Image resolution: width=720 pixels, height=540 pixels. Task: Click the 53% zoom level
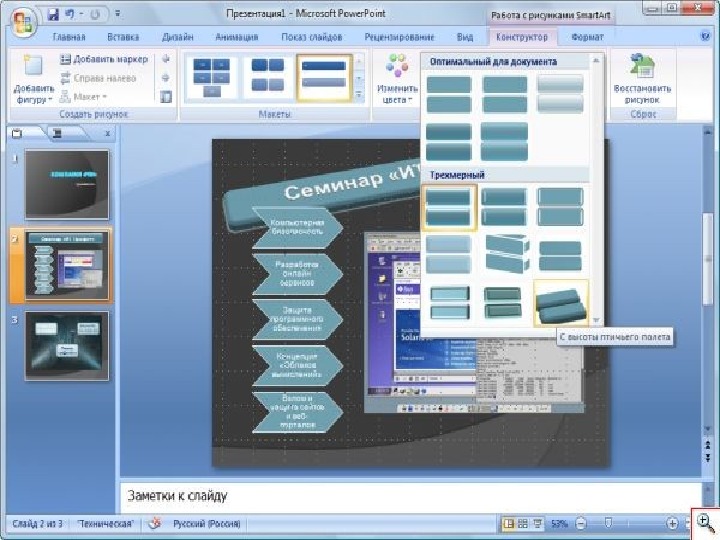[x=559, y=523]
